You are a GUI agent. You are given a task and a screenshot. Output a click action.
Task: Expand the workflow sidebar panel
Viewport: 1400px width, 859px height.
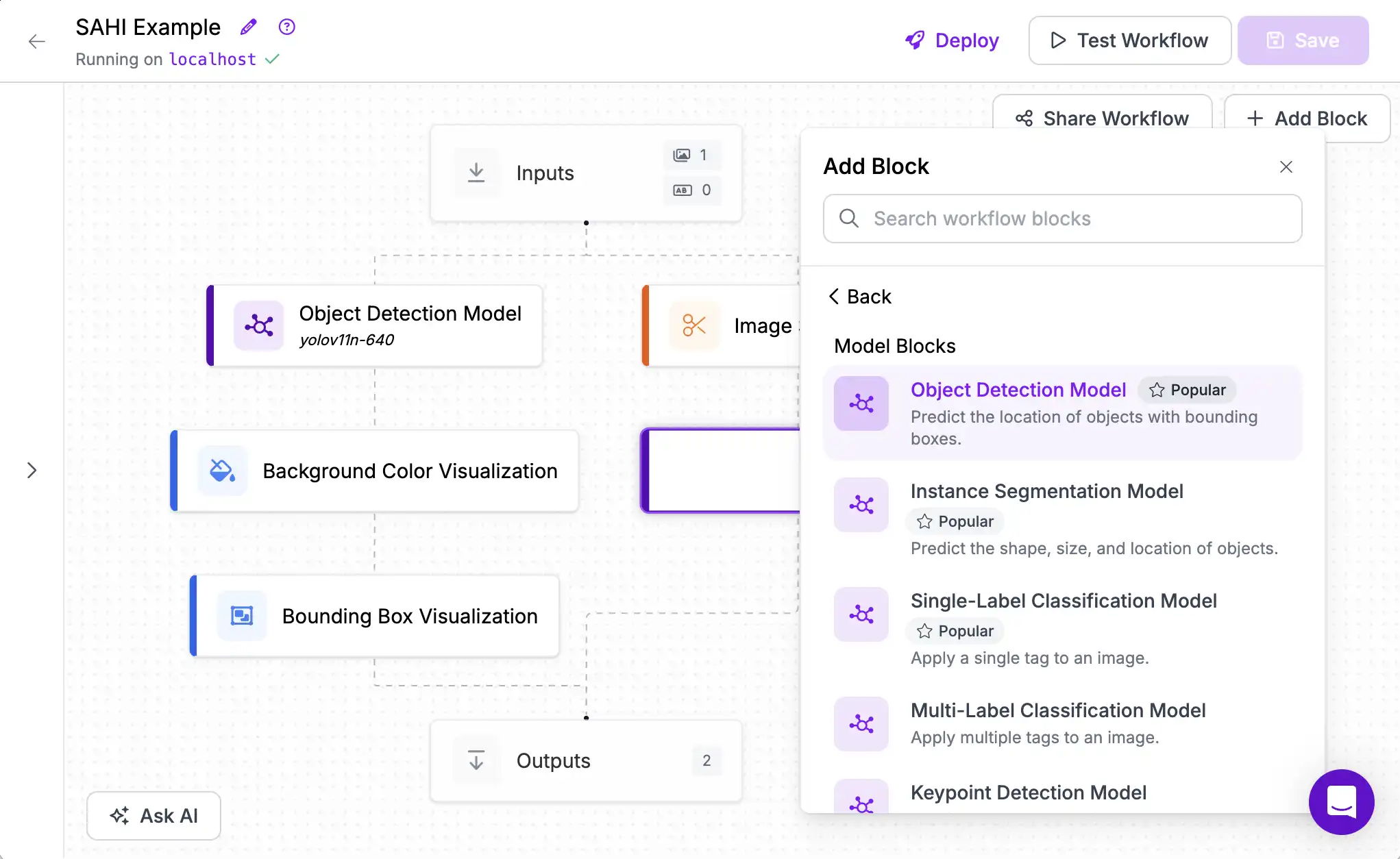click(32, 470)
